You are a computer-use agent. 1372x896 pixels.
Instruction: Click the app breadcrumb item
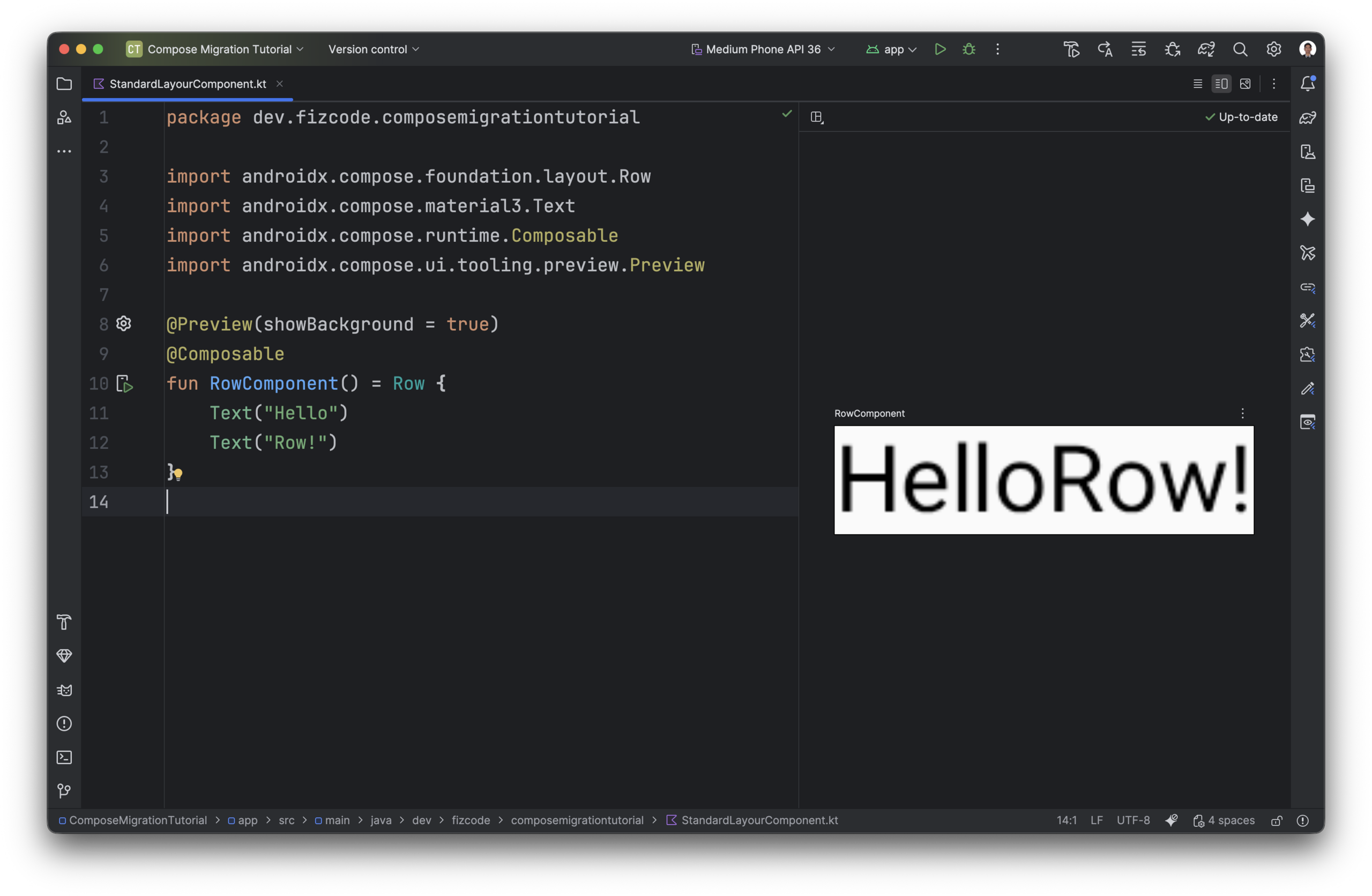pyautogui.click(x=243, y=820)
